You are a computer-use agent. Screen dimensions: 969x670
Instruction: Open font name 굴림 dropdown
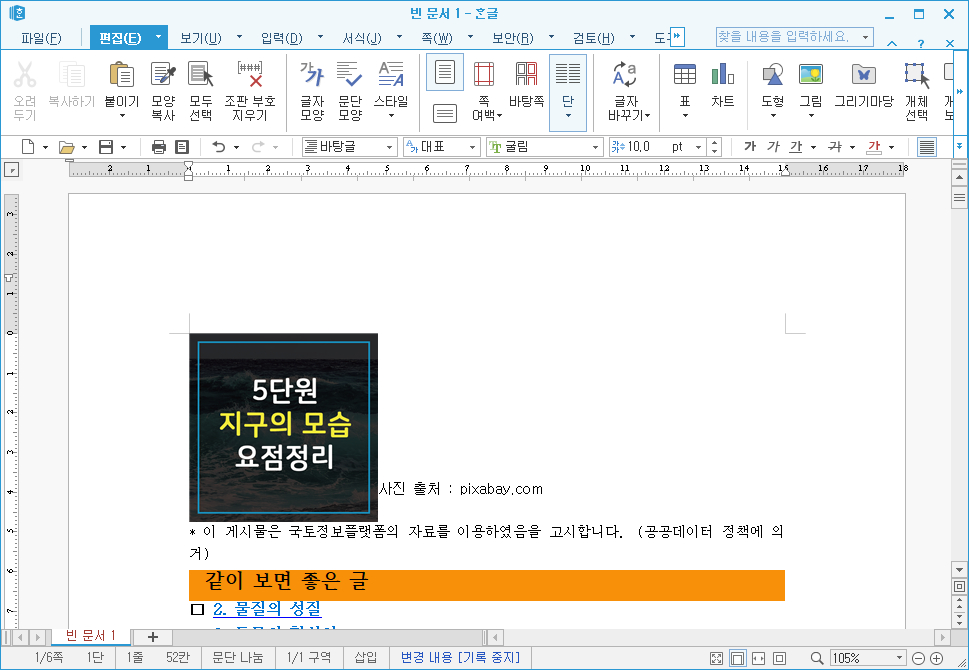(x=595, y=147)
